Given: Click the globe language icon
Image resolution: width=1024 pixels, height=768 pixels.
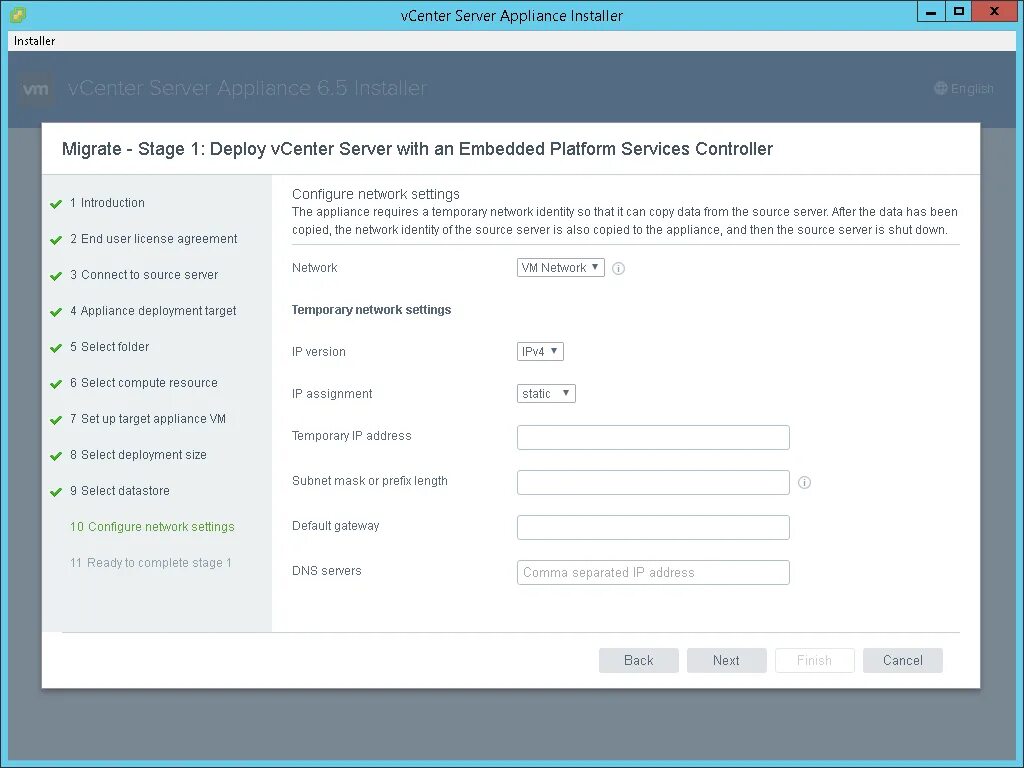Looking at the screenshot, I should (x=940, y=88).
